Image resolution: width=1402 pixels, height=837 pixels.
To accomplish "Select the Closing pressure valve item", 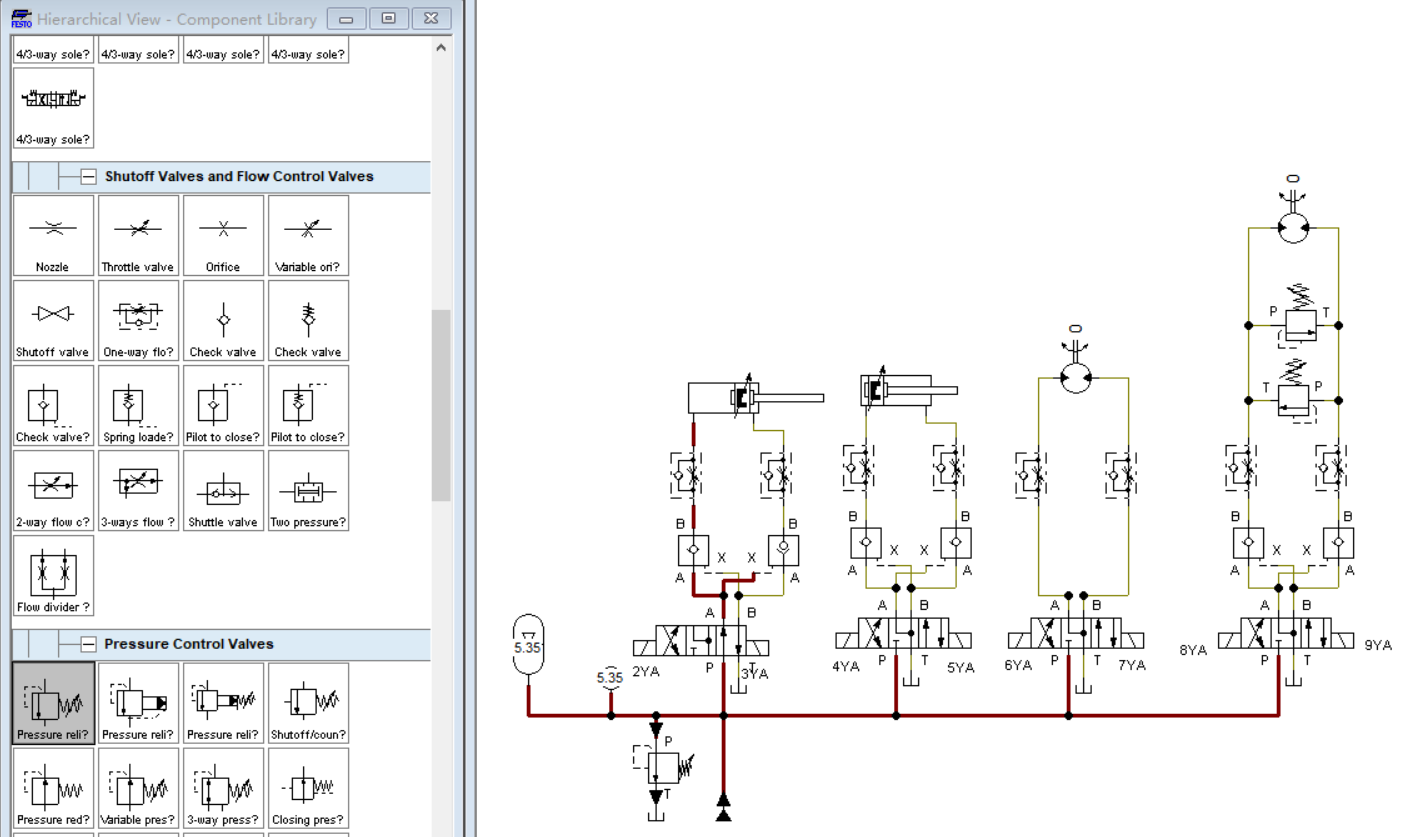I will pyautogui.click(x=308, y=789).
